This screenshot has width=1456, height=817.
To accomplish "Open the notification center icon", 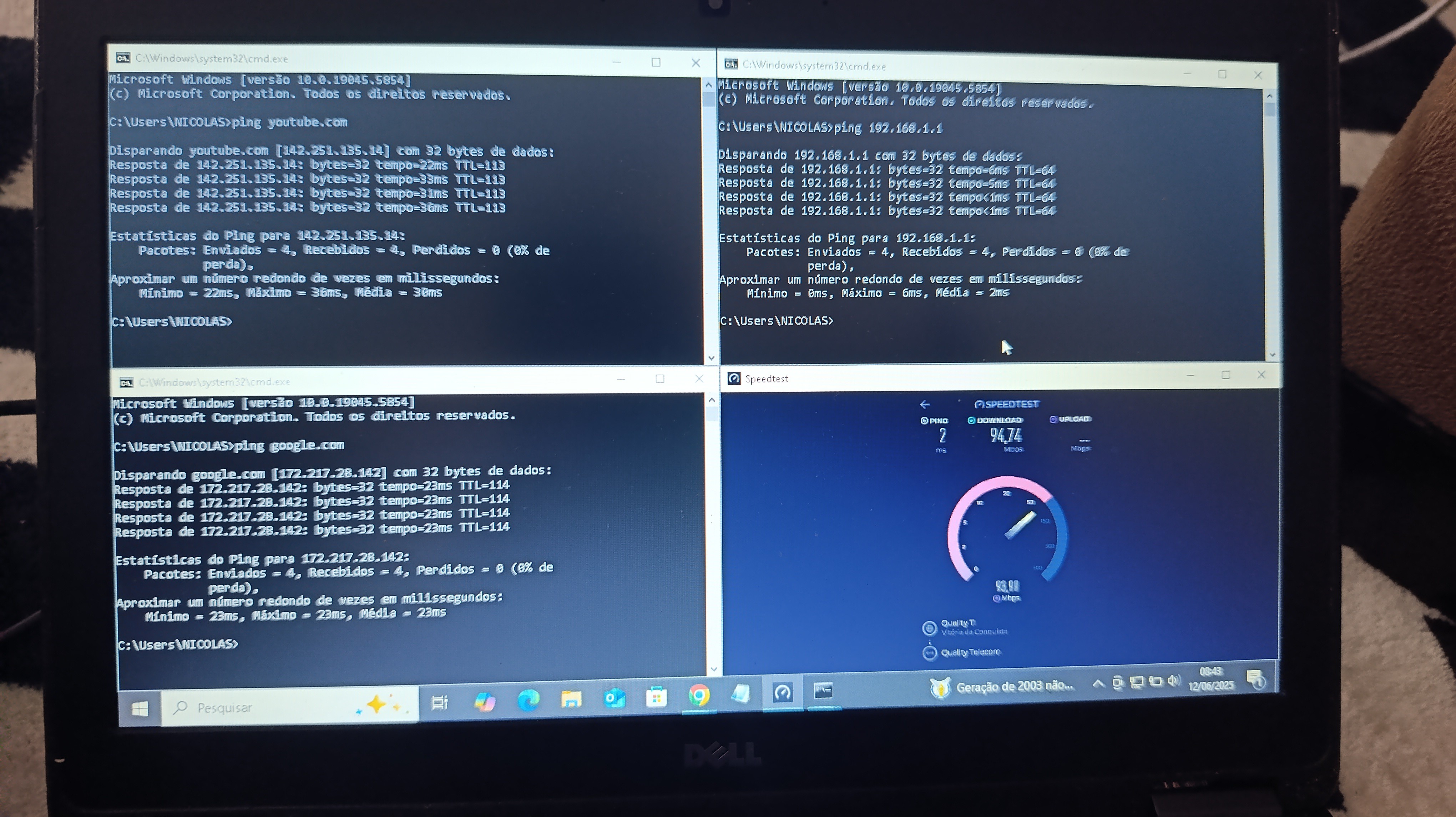I will click(1256, 679).
